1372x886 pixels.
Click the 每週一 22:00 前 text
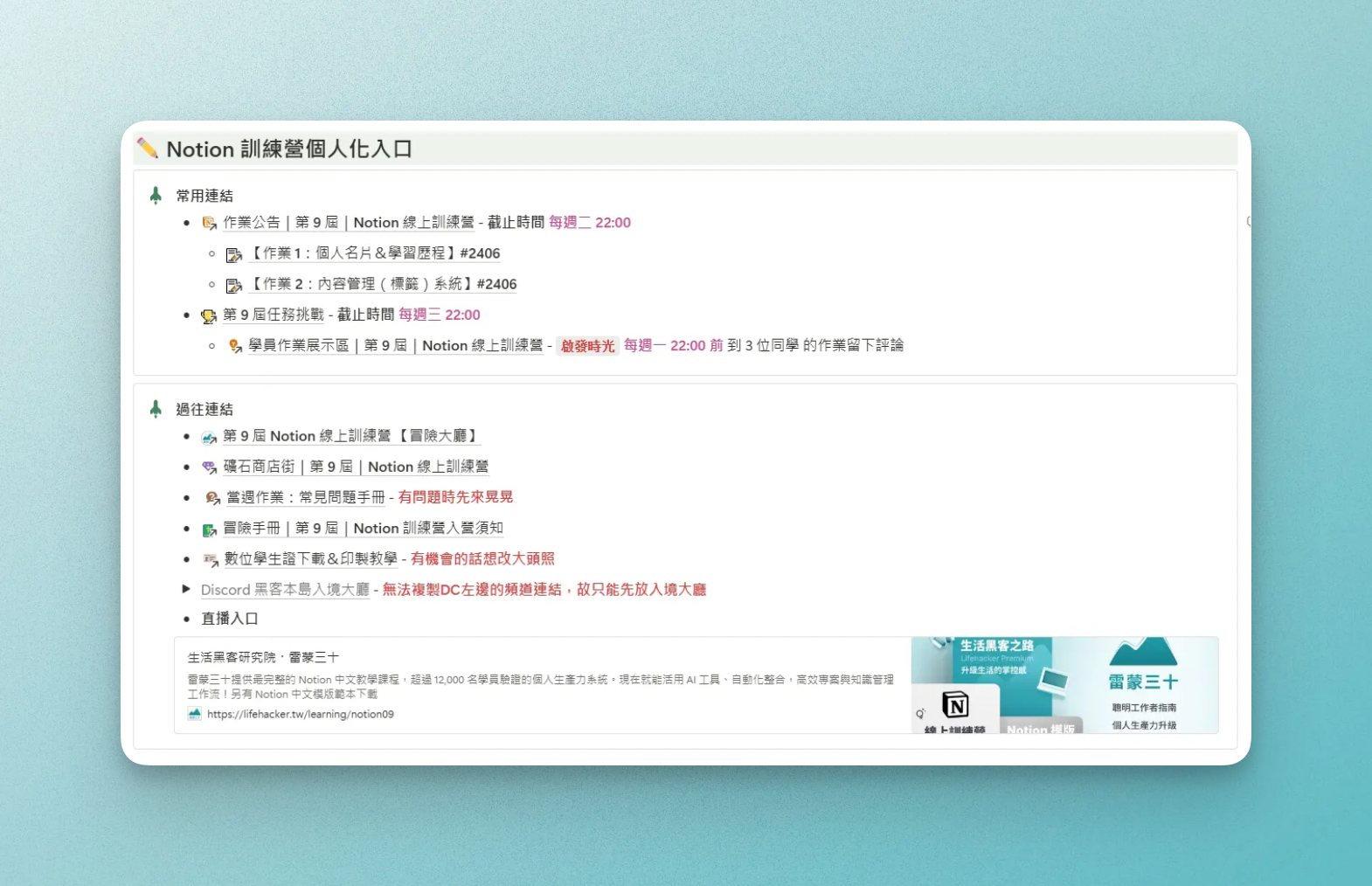point(674,345)
